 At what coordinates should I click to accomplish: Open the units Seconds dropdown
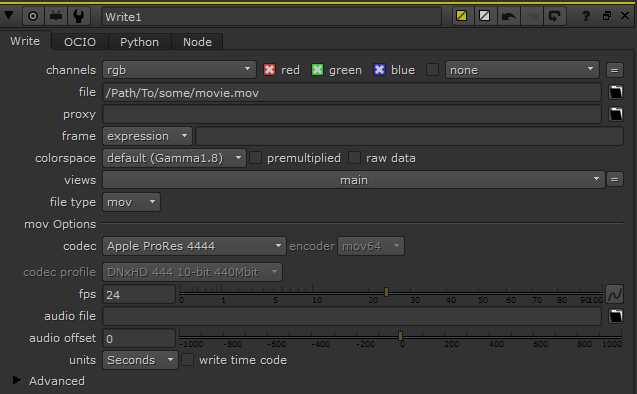pyautogui.click(x=140, y=360)
